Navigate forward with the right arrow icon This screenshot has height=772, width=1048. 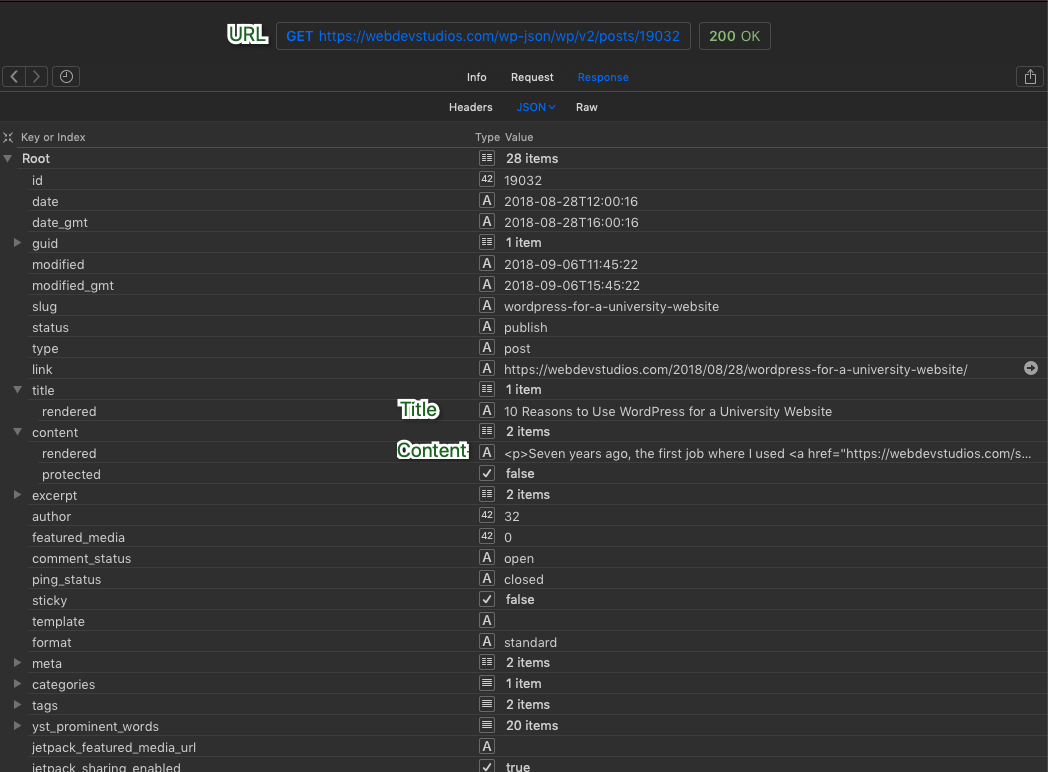click(x=36, y=76)
